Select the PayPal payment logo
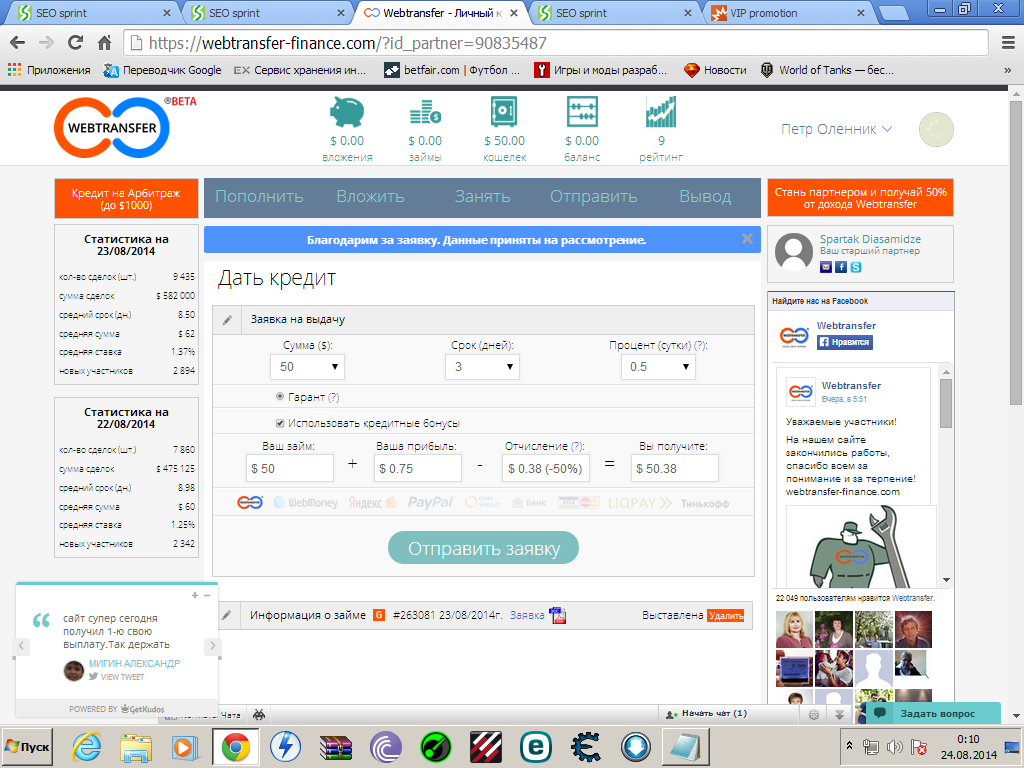The image size is (1024, 768). [430, 502]
